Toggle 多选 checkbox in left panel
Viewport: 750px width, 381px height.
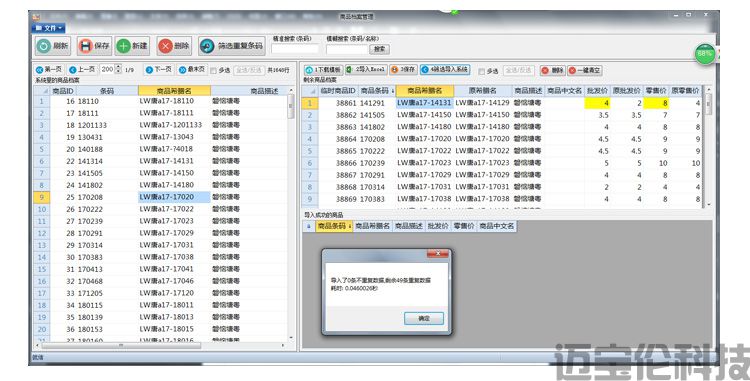[x=213, y=70]
